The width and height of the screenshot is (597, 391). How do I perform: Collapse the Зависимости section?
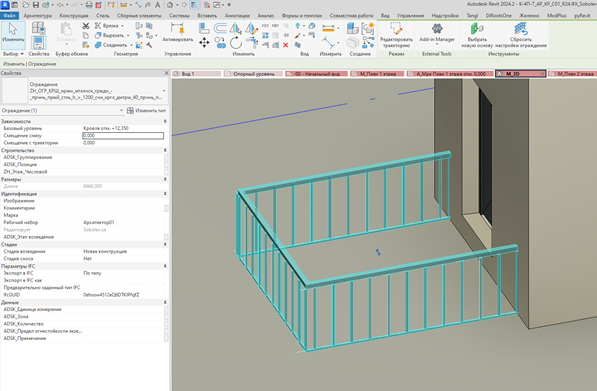tap(165, 121)
